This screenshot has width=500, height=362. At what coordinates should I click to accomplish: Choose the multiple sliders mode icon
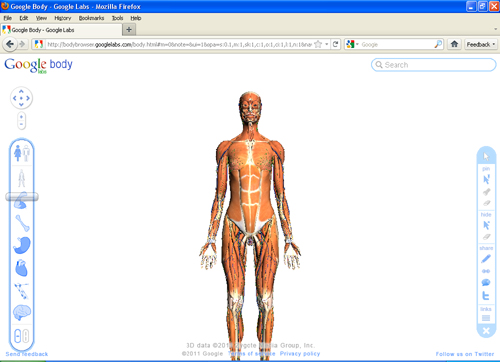pyautogui.click(x=26, y=336)
